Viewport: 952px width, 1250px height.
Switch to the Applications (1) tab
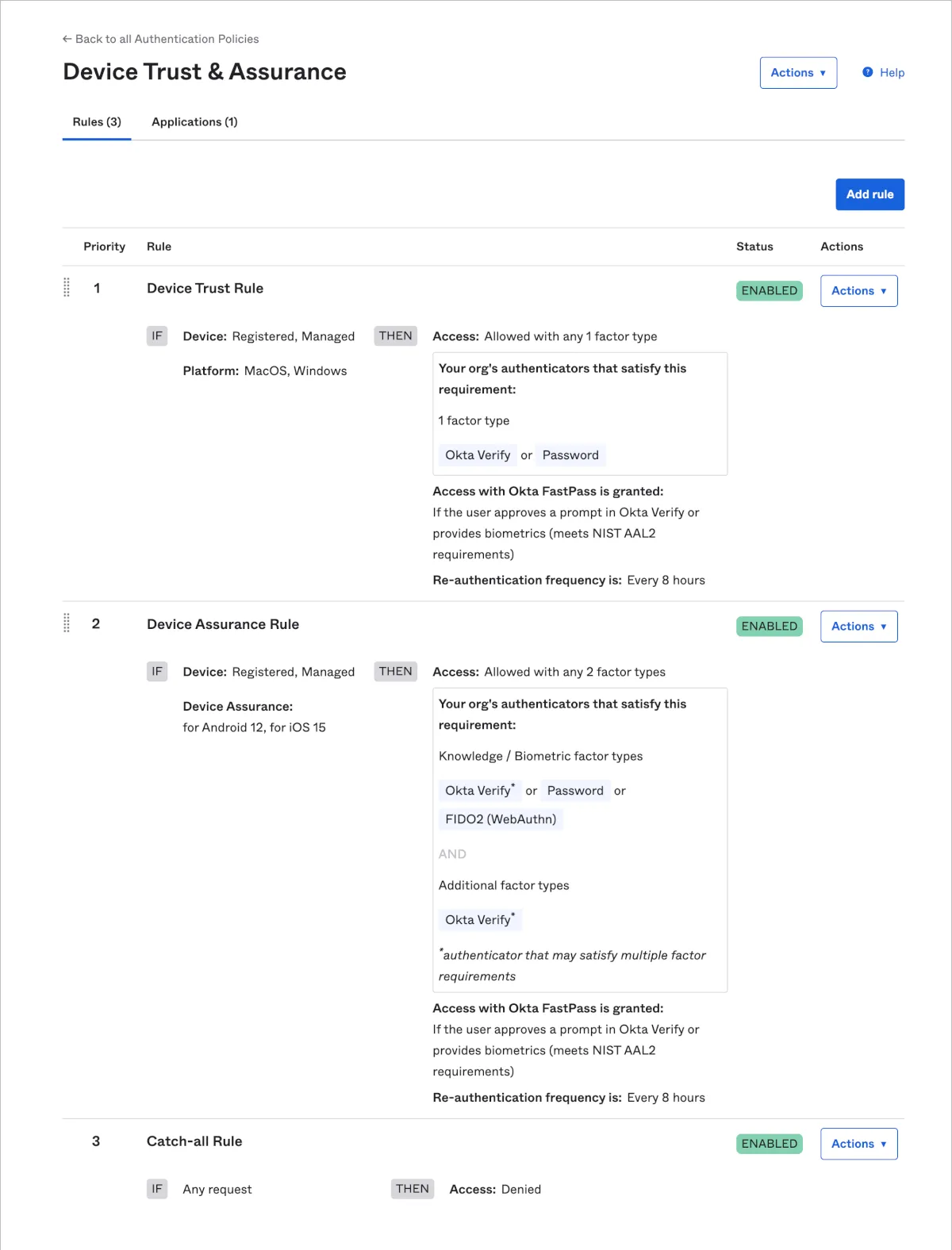point(194,122)
